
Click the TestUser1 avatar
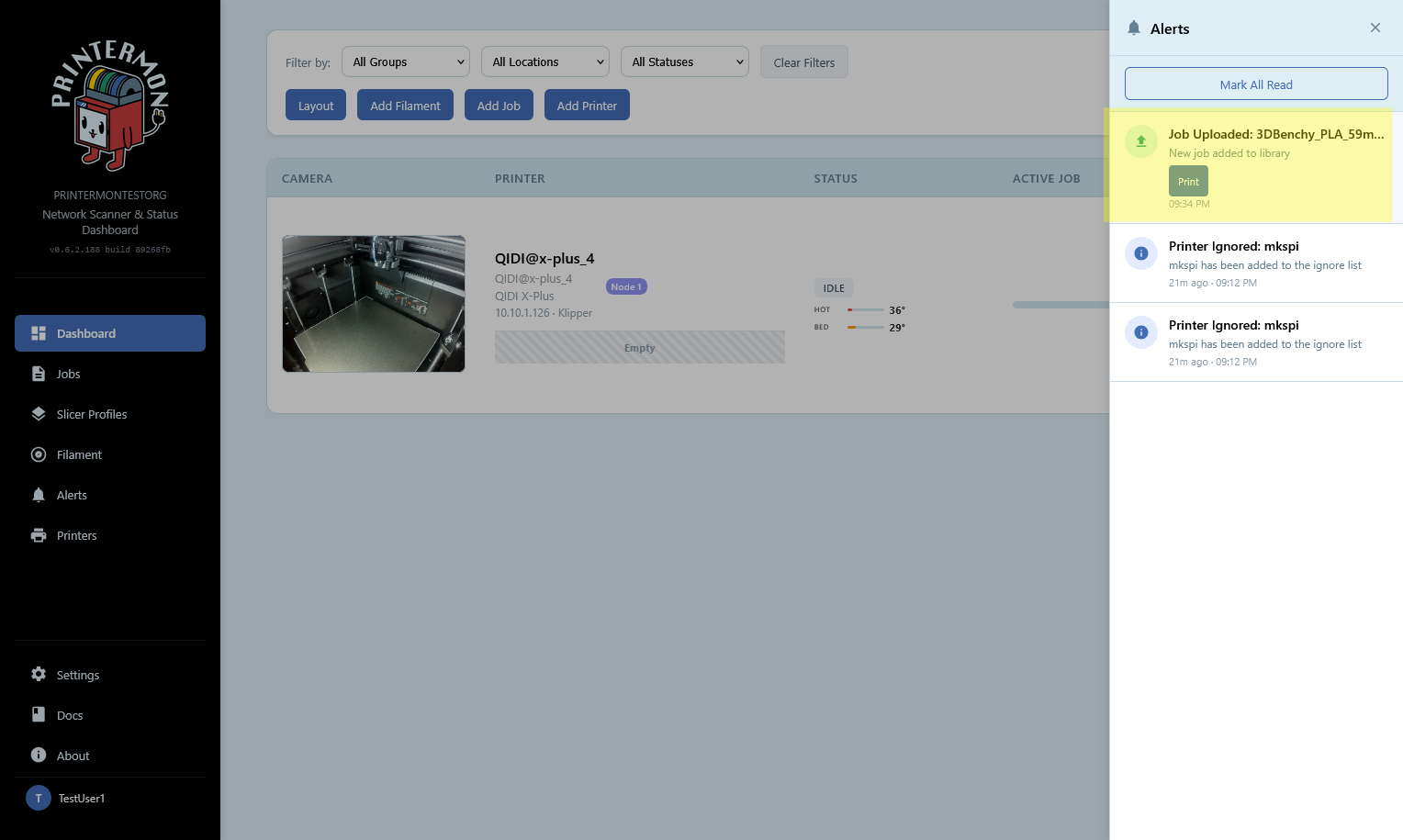39,798
